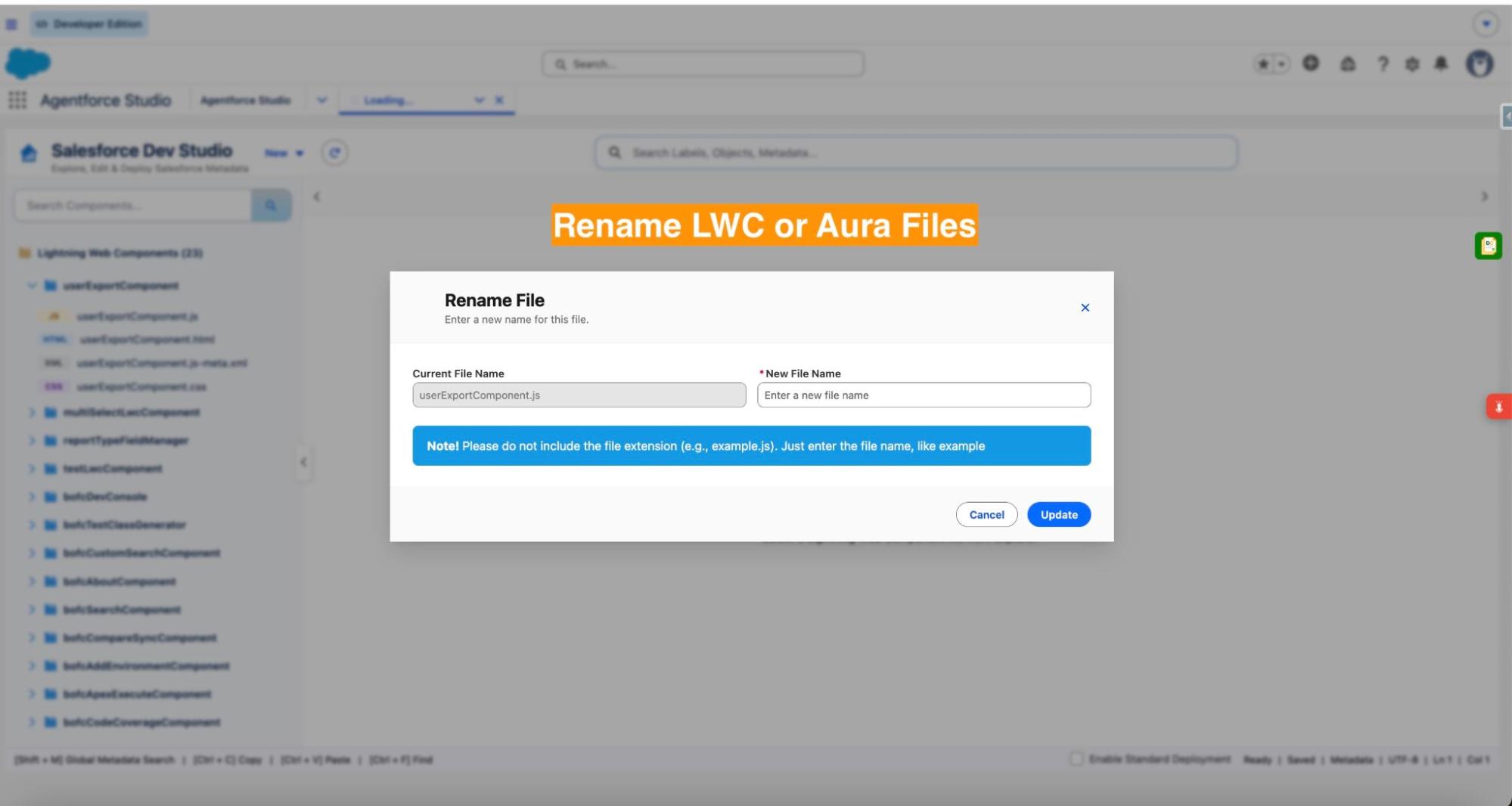Open the App Launcher grid icon
Viewport: 1512px width, 806px height.
[x=17, y=100]
